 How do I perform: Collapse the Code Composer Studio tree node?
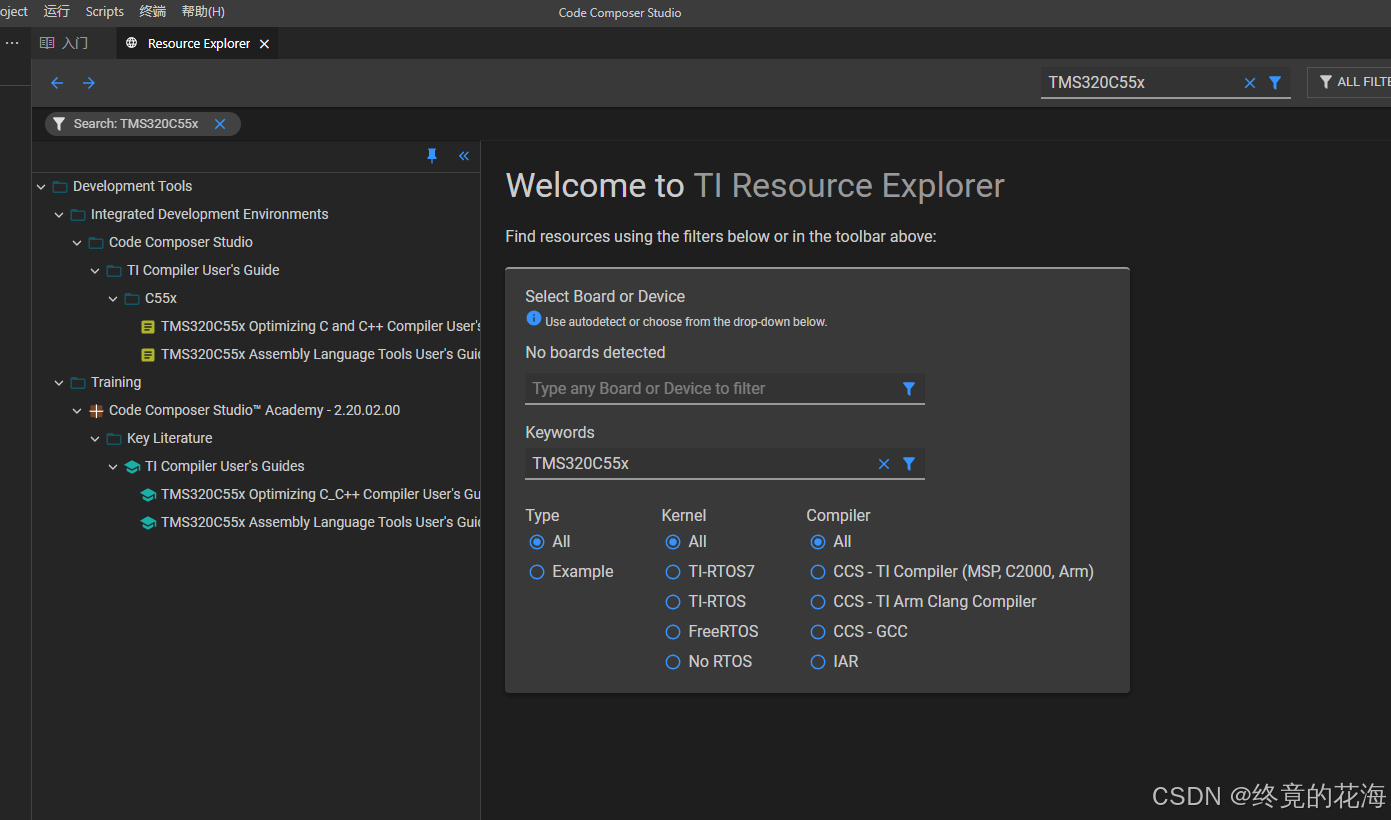click(77, 243)
